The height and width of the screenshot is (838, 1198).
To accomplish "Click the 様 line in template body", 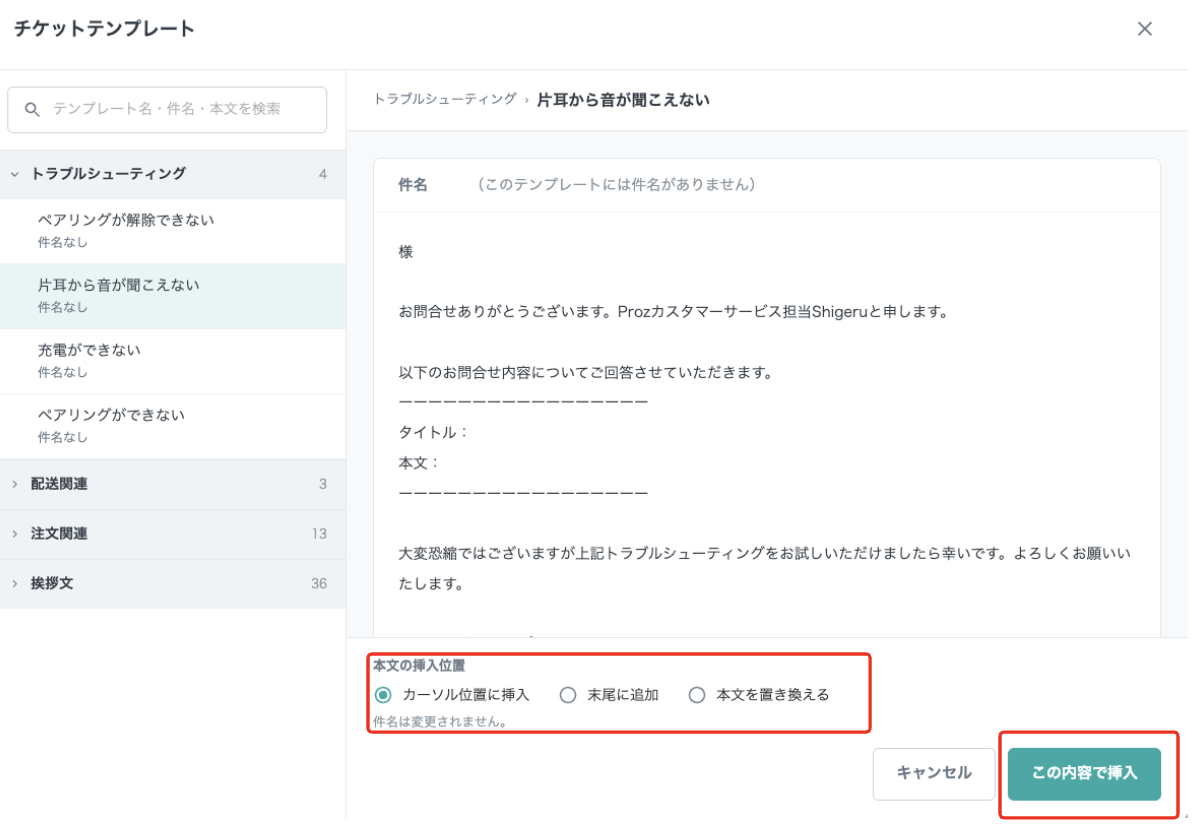I will click(406, 251).
